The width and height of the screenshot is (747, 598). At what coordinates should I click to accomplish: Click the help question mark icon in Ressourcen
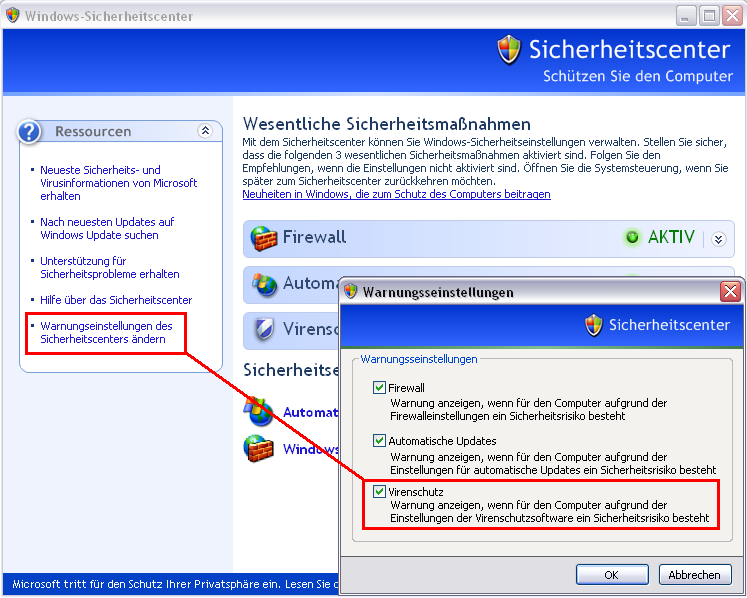click(31, 132)
